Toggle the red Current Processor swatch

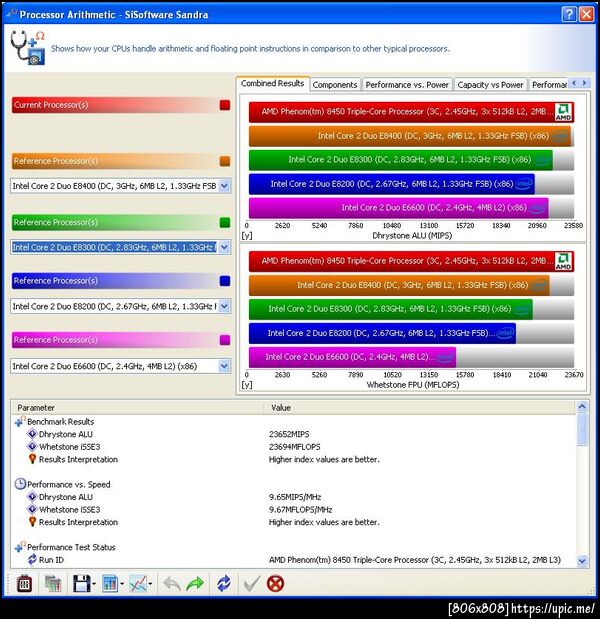coord(225,105)
